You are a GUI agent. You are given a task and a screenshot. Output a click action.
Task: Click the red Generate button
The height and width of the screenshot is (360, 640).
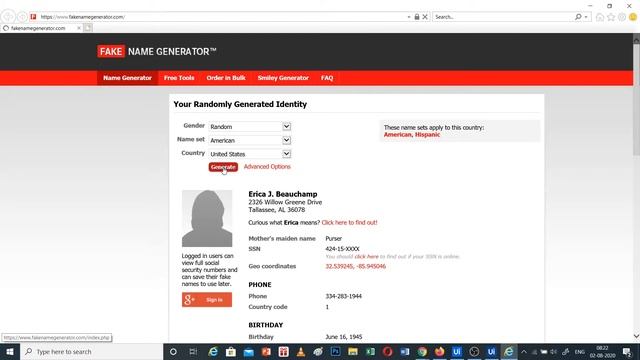point(223,167)
